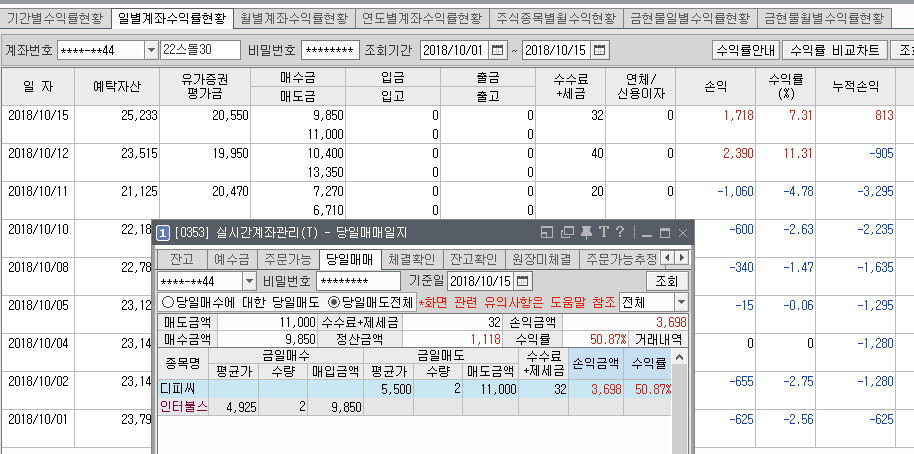The width and height of the screenshot is (914, 454).
Task: Click the 기준일 date field in popup
Action: 481,281
